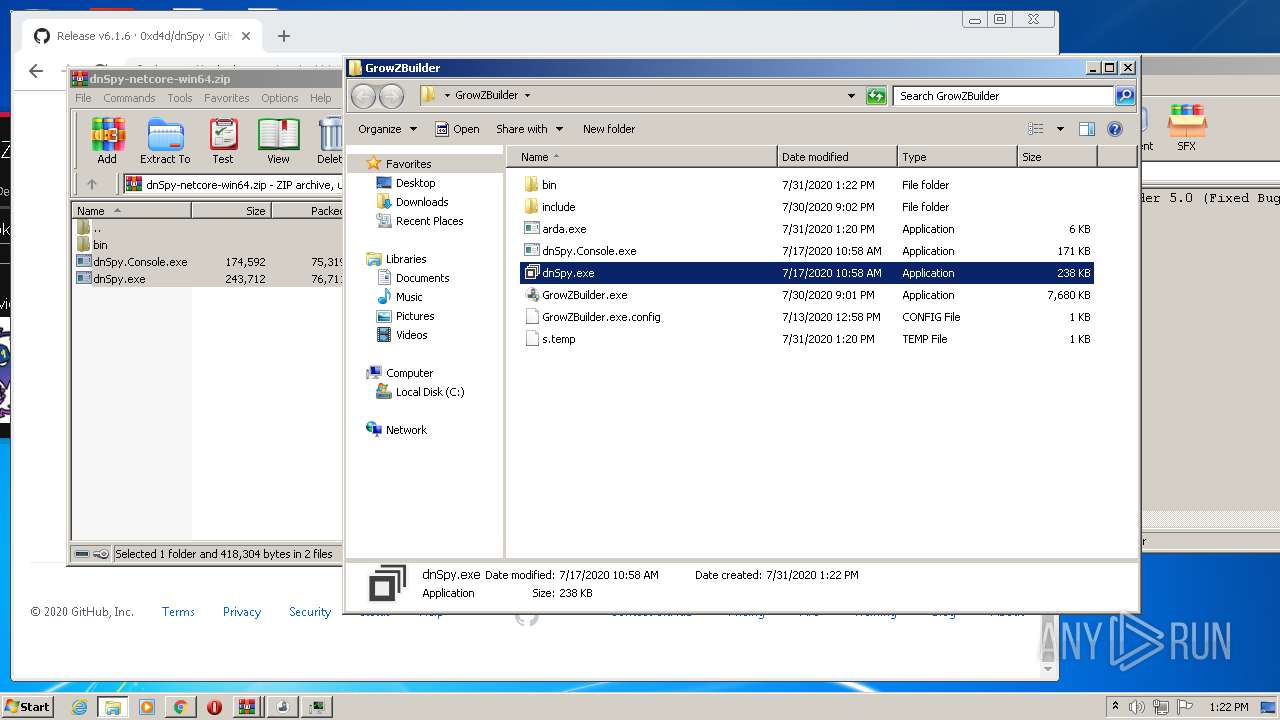Sort files by Type column header

[957, 157]
